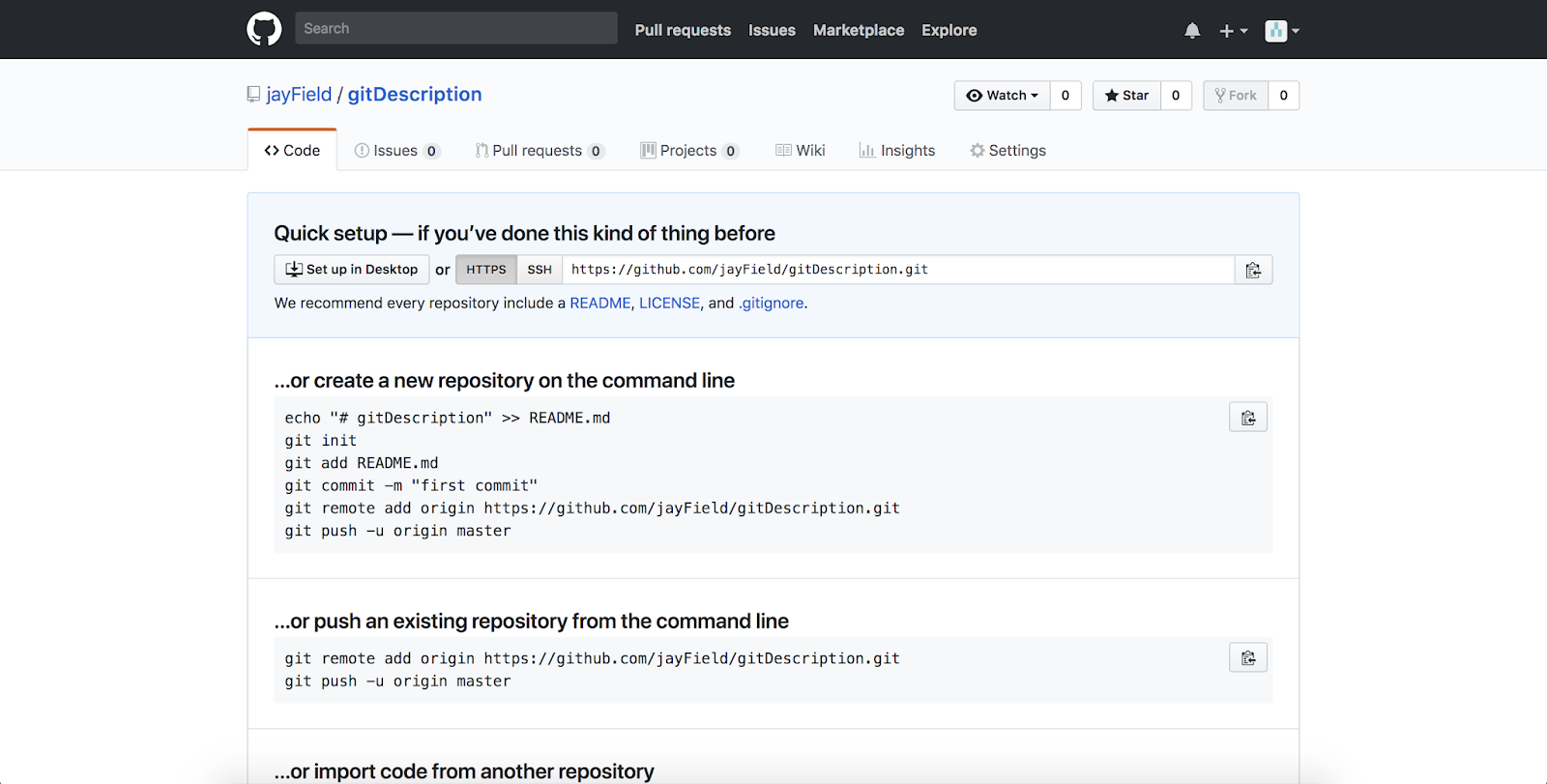Open Pull requests in top navigation
Screen dimensions: 1547x784
[683, 30]
